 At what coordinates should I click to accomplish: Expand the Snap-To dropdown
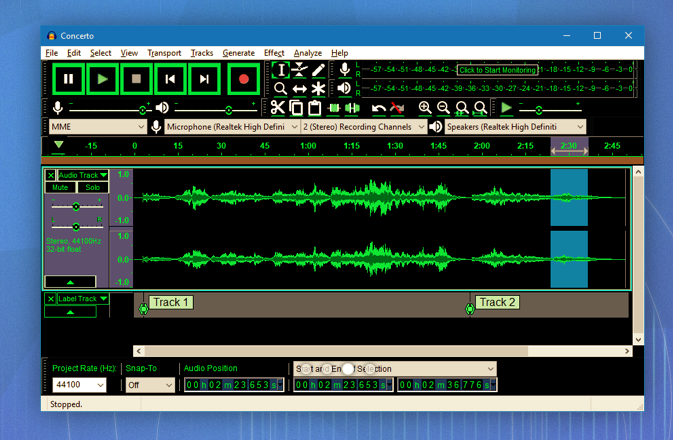[x=150, y=385]
